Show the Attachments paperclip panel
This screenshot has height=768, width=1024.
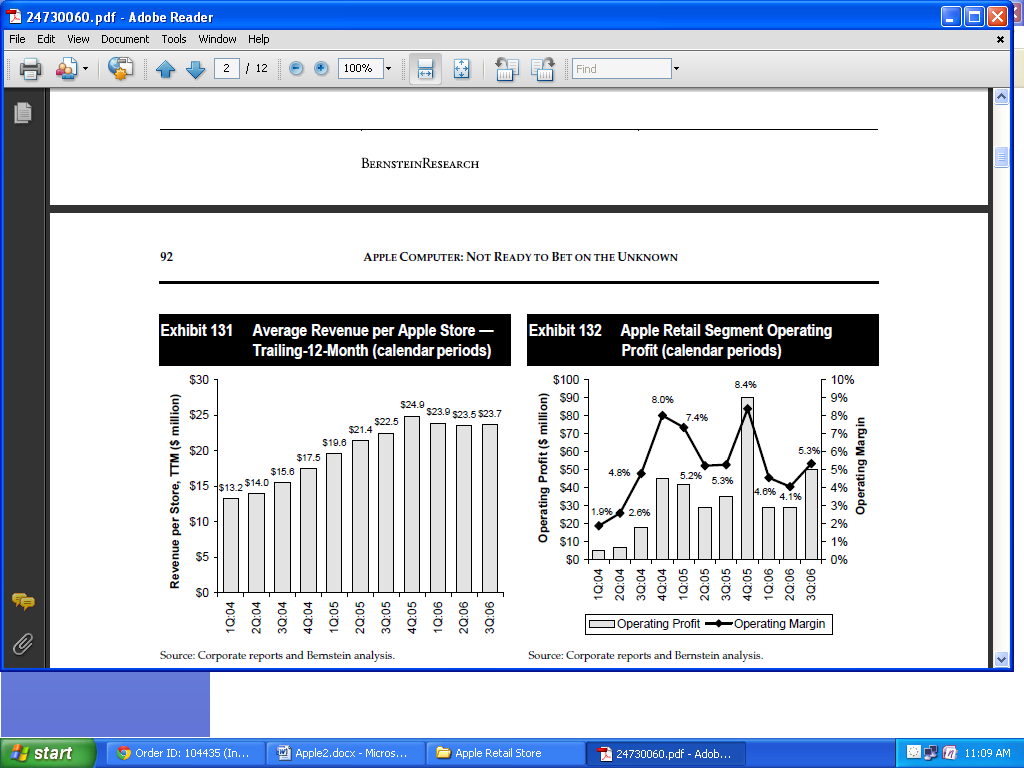23,643
